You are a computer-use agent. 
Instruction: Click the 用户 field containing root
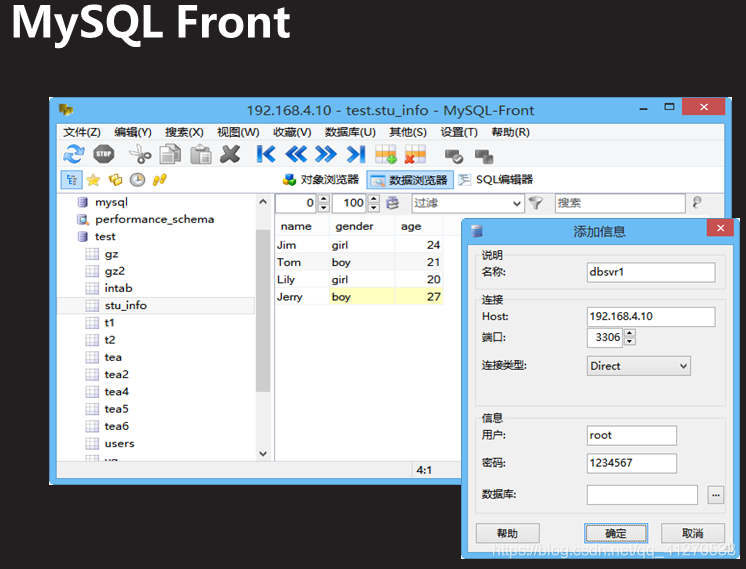click(631, 435)
